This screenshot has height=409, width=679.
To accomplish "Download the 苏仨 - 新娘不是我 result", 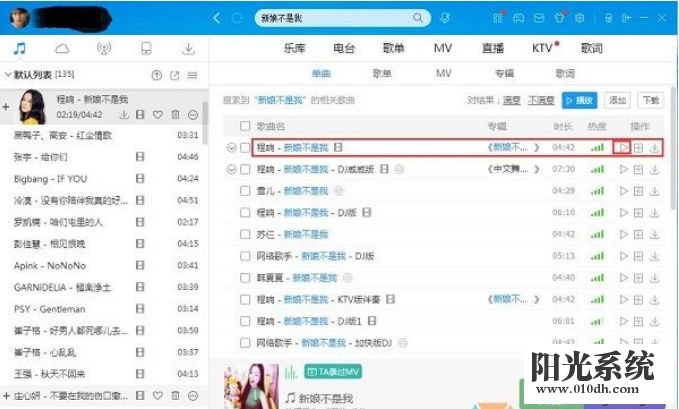I will [x=654, y=234].
